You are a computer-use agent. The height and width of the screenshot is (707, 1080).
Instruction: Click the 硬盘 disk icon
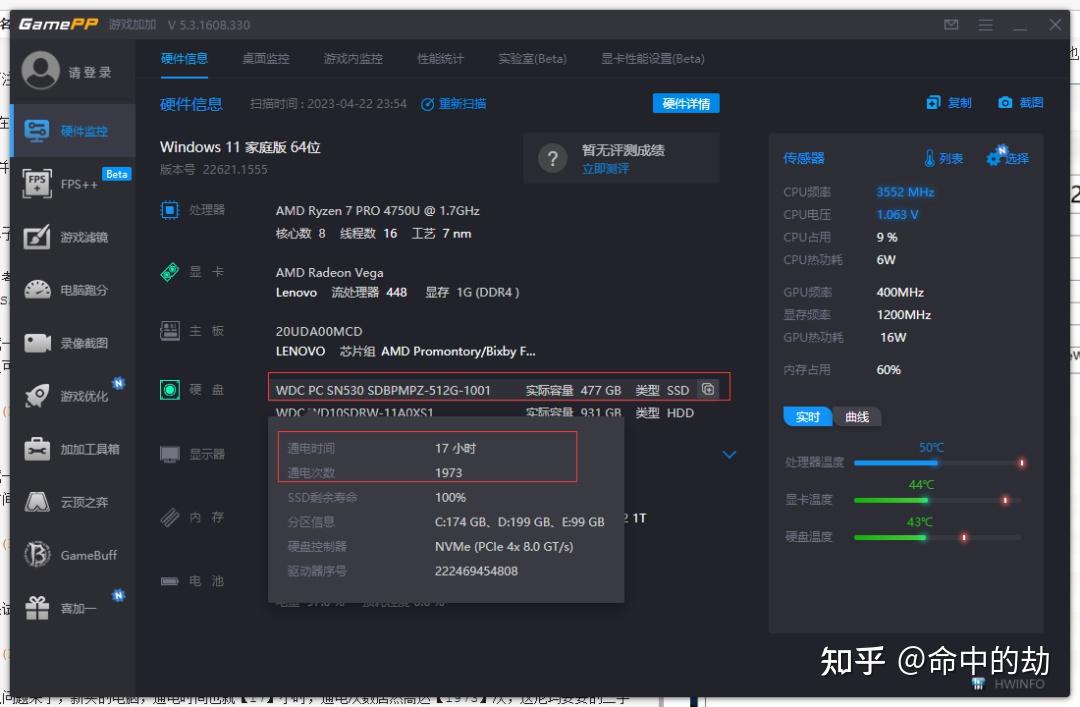(169, 390)
